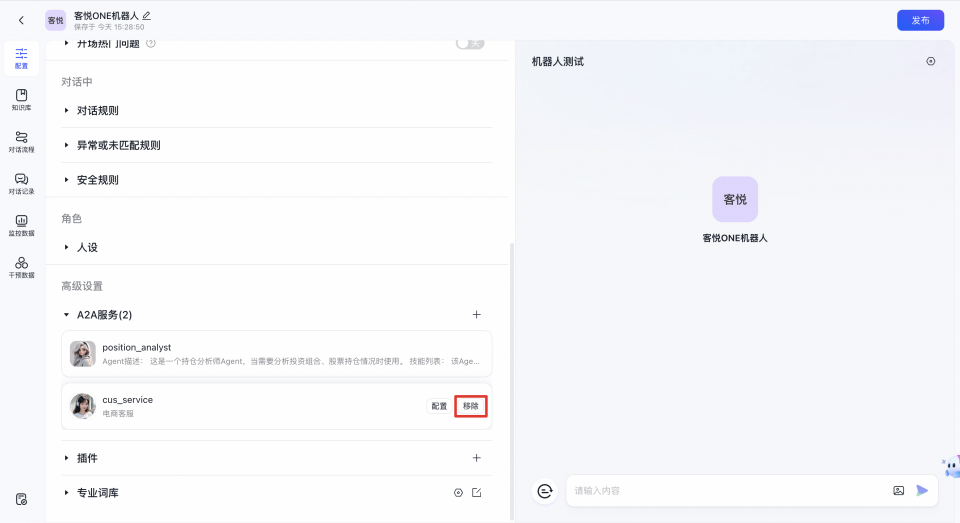Click the cus_service avatar thumbnail
Screen dimensions: 960x523
(83, 406)
